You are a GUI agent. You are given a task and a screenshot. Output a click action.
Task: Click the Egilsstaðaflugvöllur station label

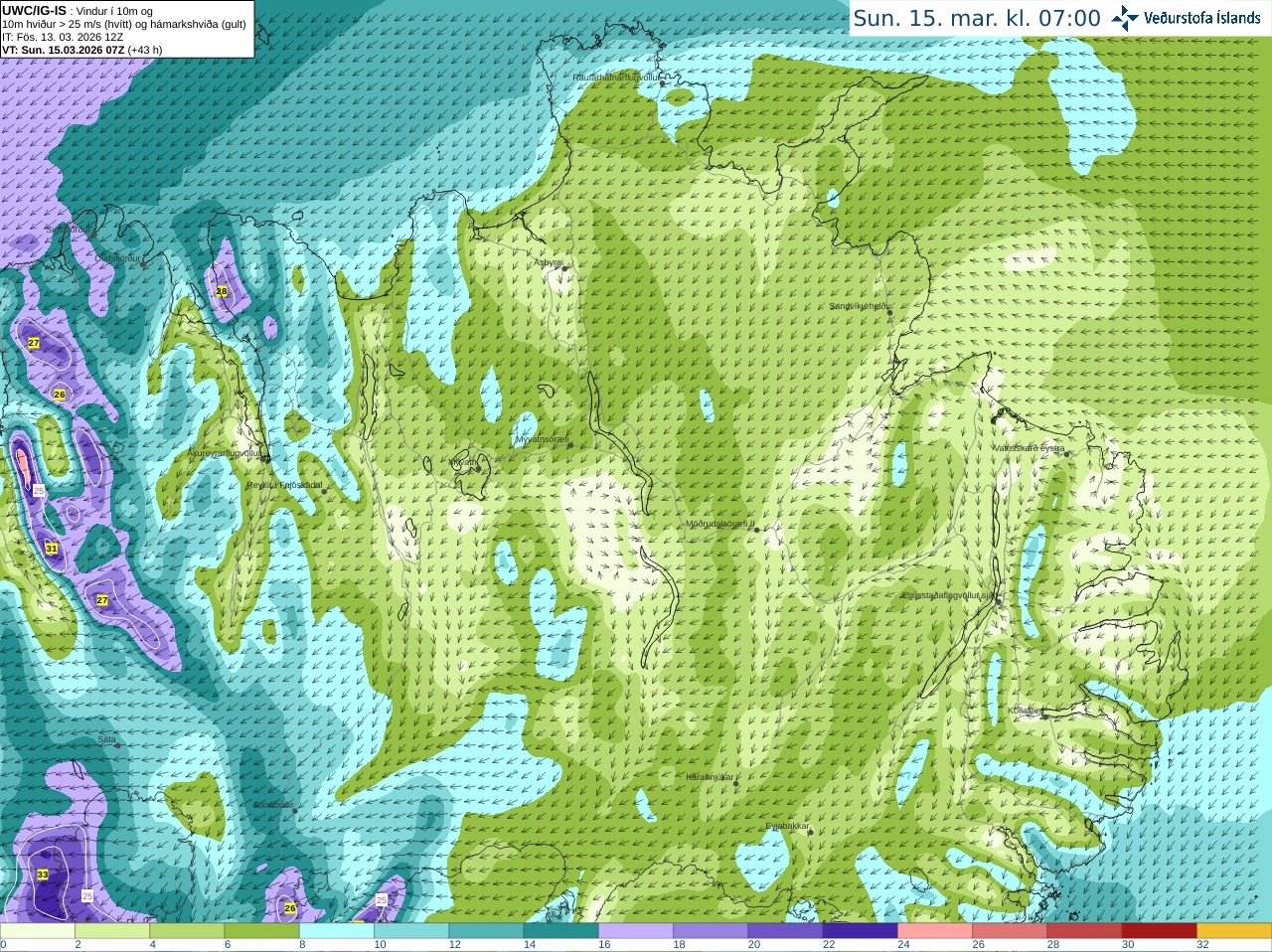tap(949, 595)
